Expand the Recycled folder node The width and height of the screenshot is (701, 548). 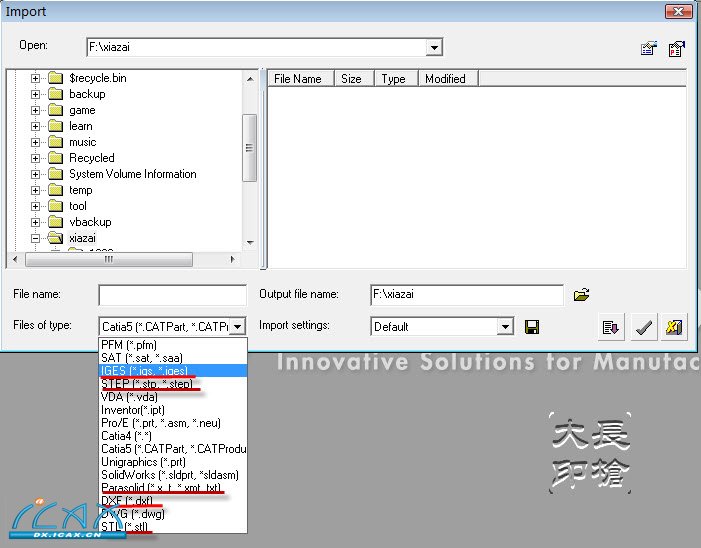tap(35, 158)
